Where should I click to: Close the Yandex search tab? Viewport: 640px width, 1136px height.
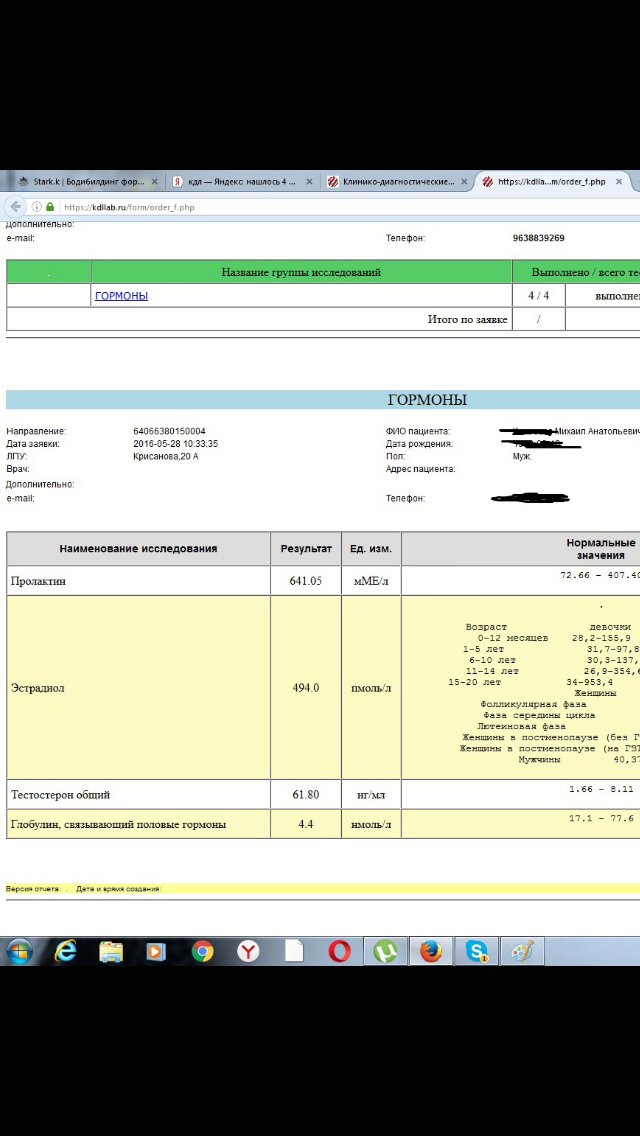point(310,182)
